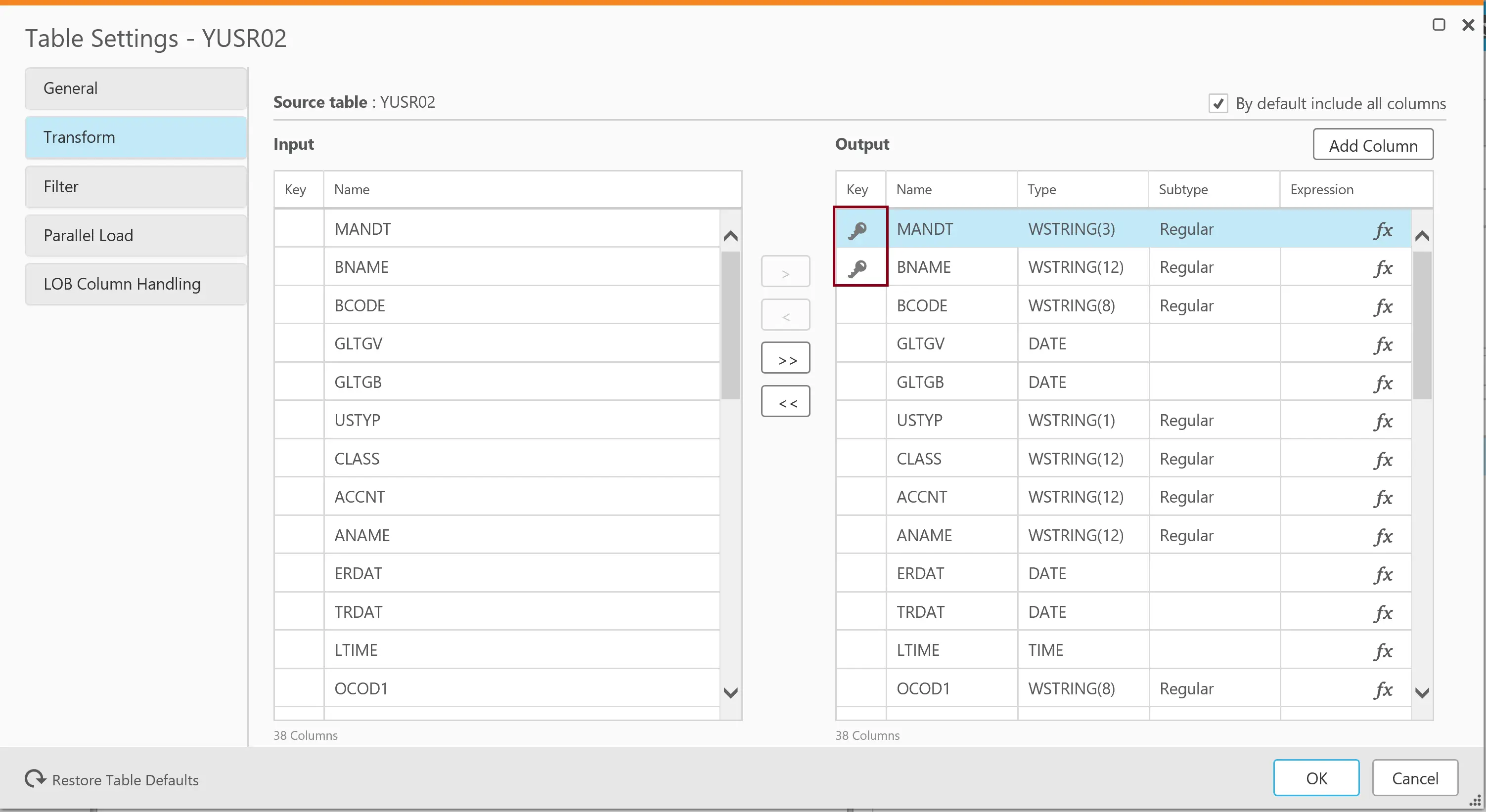Click Input table Name column header

pyautogui.click(x=533, y=190)
